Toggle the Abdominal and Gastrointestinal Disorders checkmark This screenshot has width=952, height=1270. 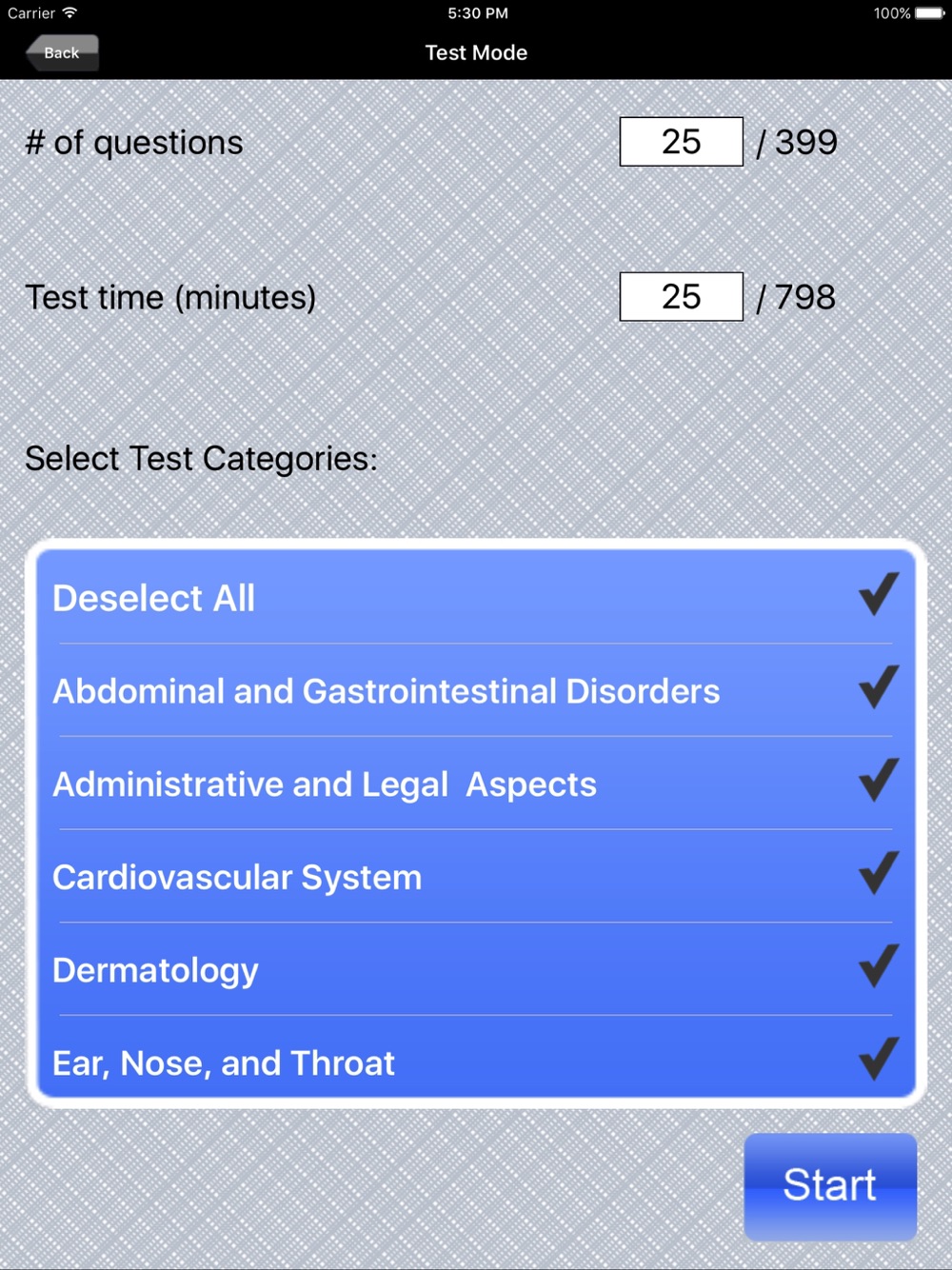878,687
